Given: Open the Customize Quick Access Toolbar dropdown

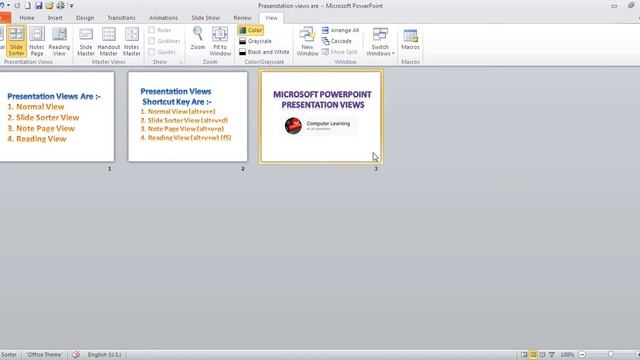Looking at the screenshot, I should [71, 6].
